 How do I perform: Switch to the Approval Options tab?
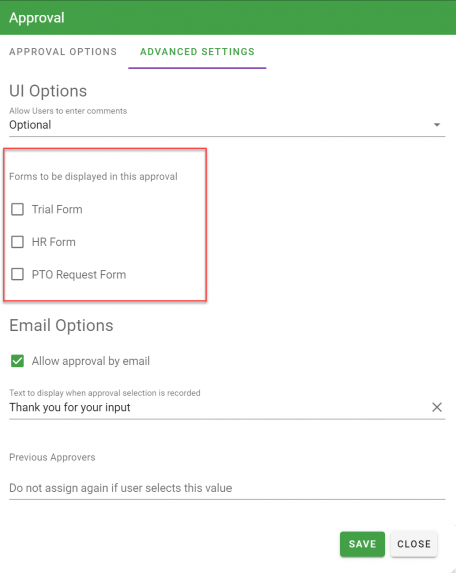[x=63, y=52]
